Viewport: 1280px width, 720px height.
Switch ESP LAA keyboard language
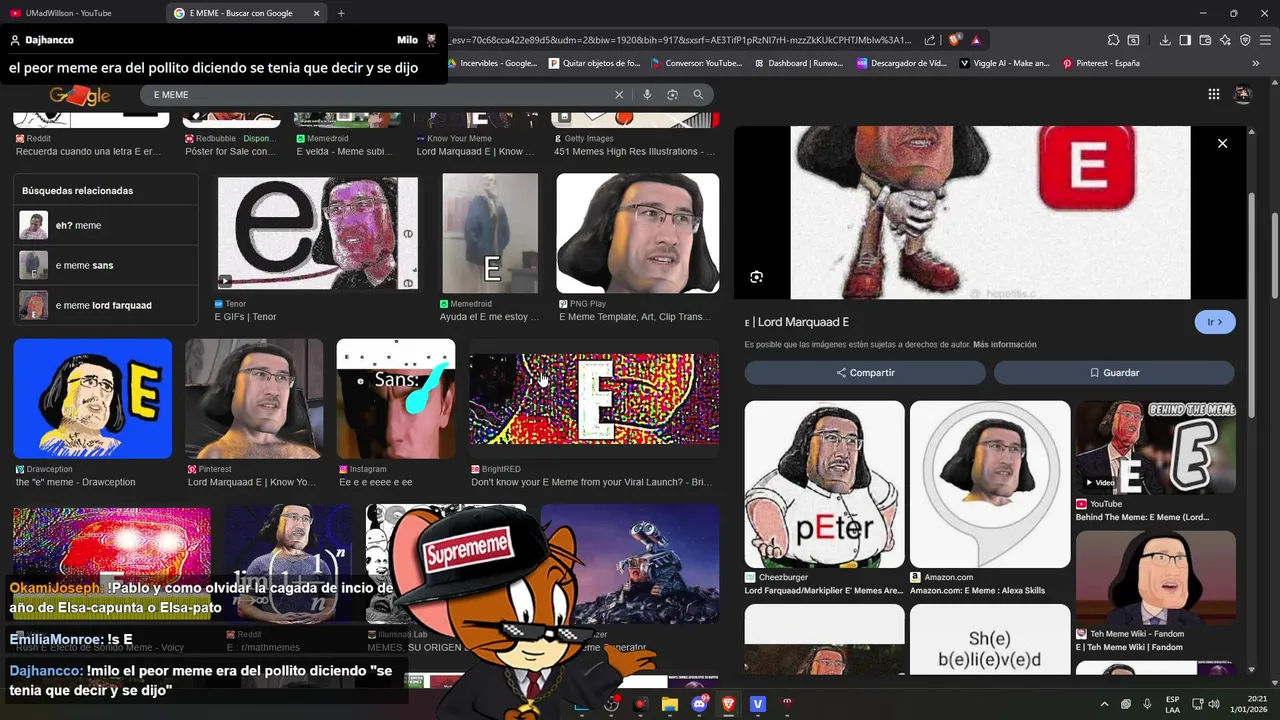tap(1172, 704)
